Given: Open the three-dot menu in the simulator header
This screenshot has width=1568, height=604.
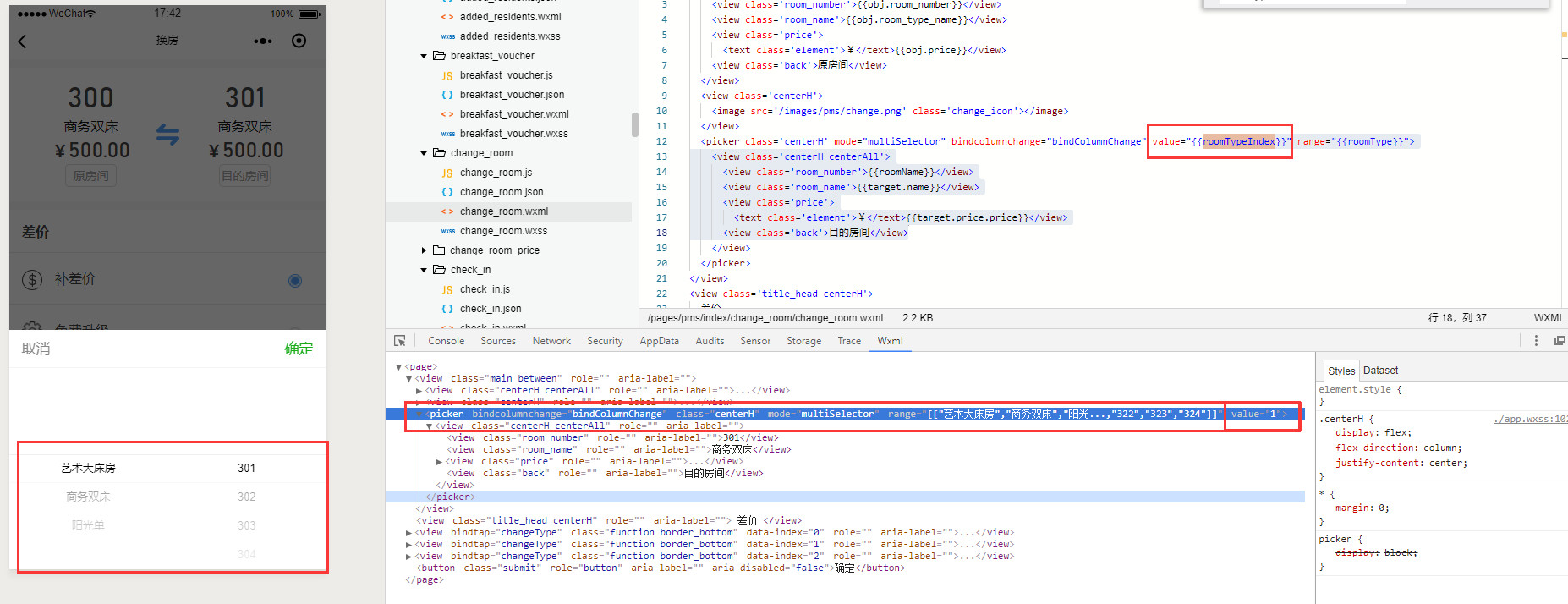Looking at the screenshot, I should 263,41.
